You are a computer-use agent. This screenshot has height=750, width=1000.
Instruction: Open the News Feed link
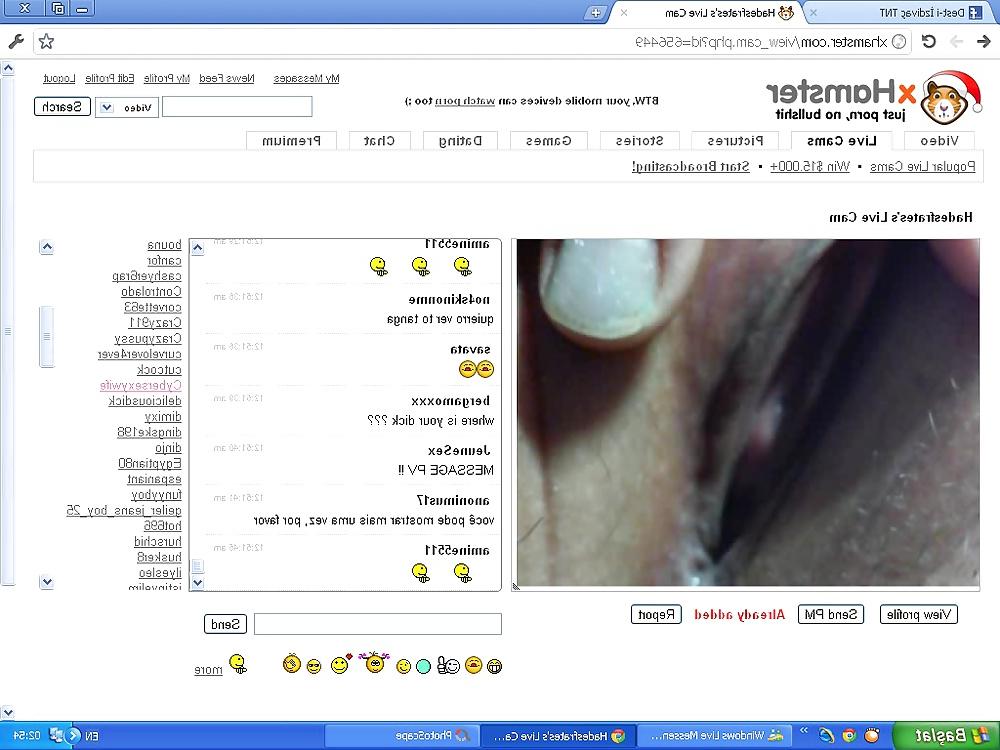(x=226, y=78)
